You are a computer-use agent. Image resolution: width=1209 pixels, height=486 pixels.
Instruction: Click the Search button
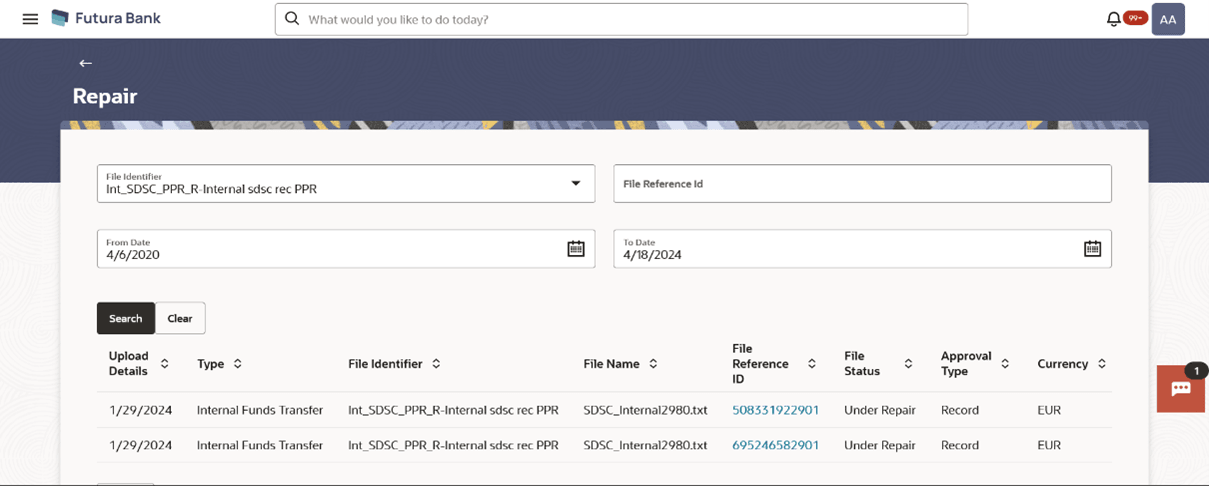(125, 318)
